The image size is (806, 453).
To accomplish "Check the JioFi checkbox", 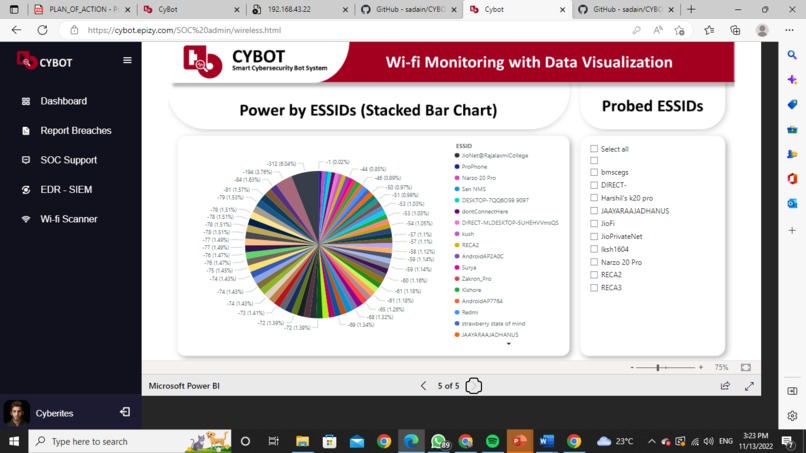I will coord(594,224).
